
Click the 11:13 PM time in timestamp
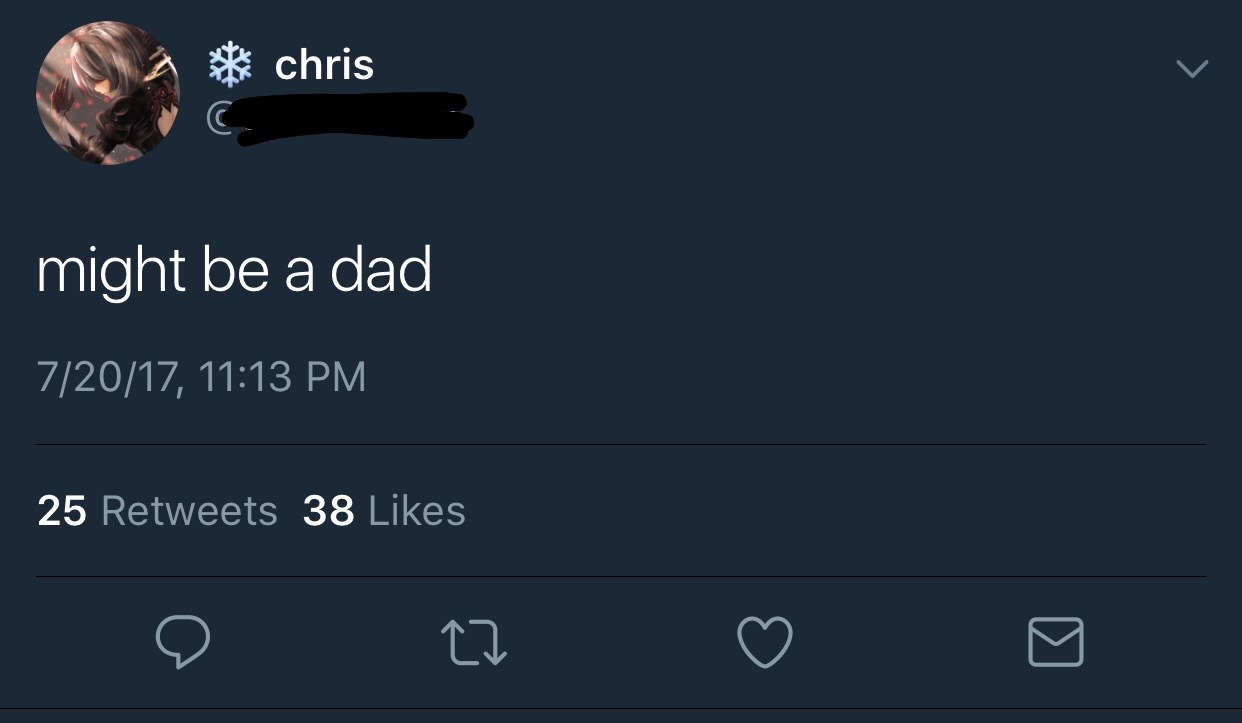(x=282, y=377)
